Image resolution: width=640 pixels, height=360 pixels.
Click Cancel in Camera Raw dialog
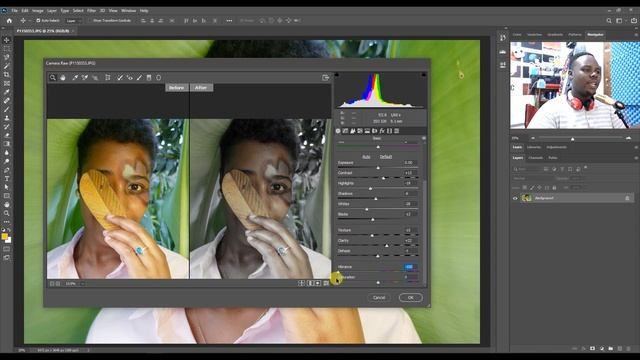click(x=379, y=298)
